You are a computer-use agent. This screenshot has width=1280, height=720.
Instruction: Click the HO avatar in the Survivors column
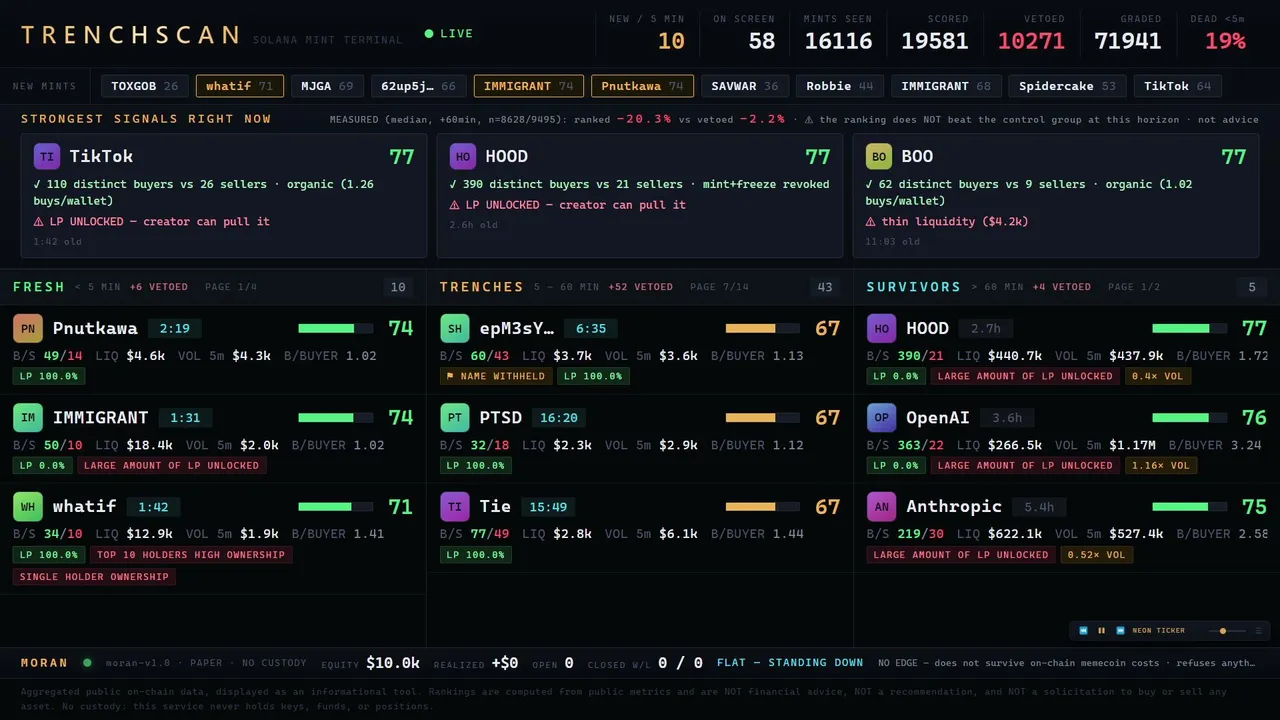[x=882, y=328]
